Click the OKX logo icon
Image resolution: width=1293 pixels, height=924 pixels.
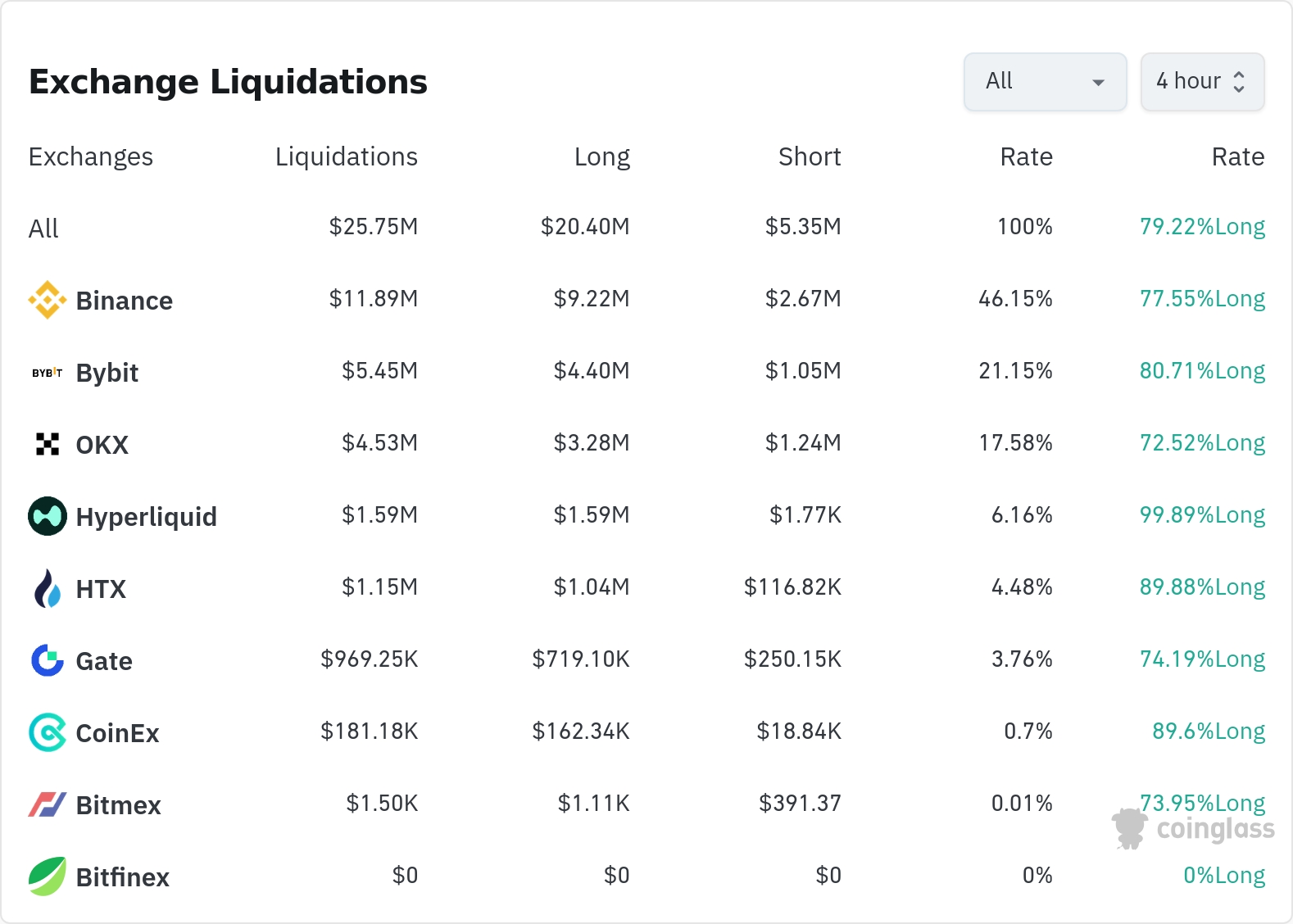click(48, 444)
